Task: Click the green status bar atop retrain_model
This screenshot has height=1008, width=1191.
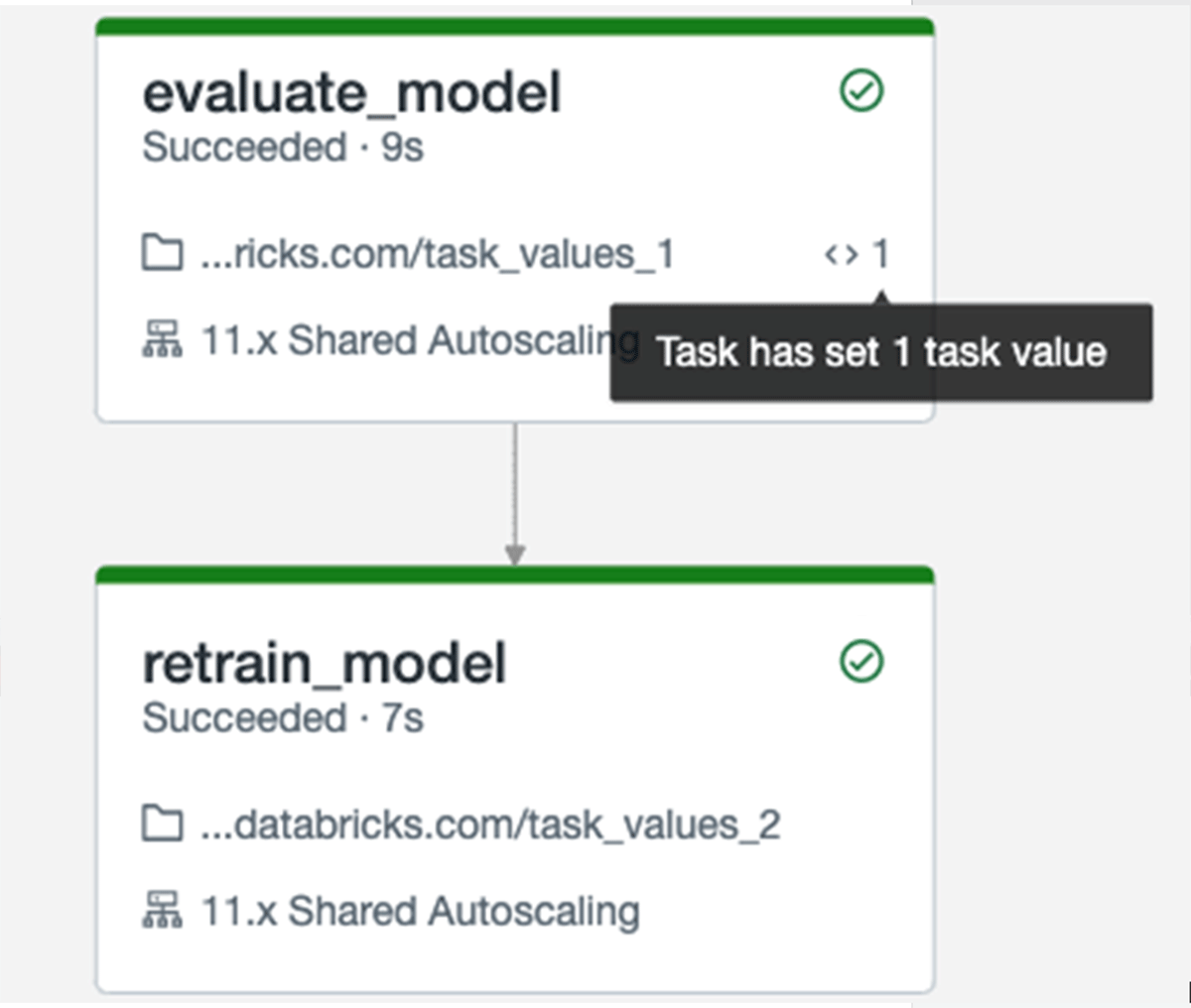Action: [x=514, y=574]
